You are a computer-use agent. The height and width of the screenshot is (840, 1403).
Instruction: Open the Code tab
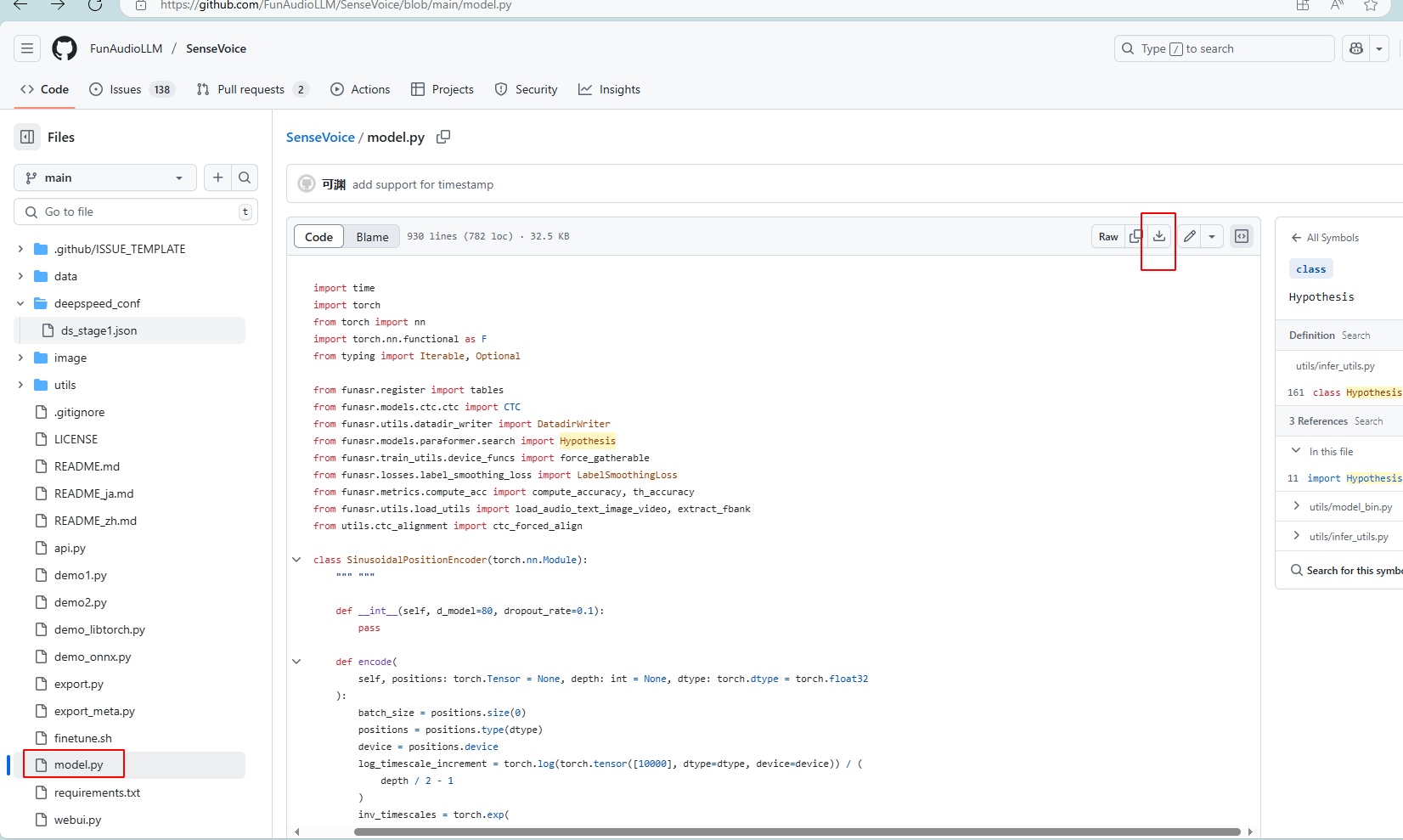pos(44,89)
